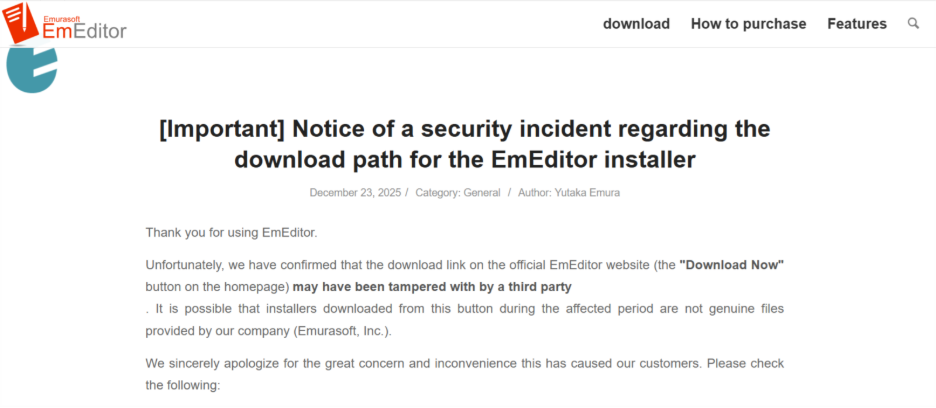The width and height of the screenshot is (936, 408).
Task: Click the blue circular "e" logo
Action: pyautogui.click(x=31, y=70)
